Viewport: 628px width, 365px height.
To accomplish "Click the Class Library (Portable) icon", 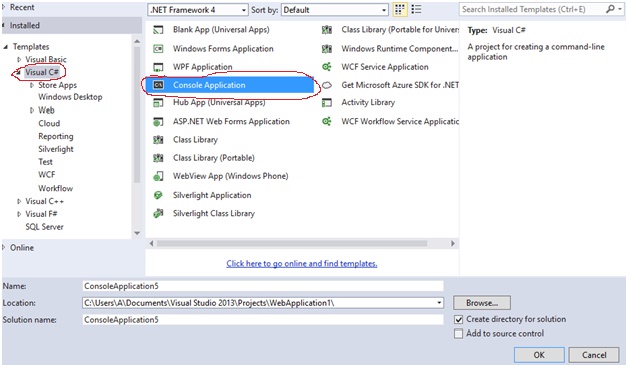I will tap(159, 158).
